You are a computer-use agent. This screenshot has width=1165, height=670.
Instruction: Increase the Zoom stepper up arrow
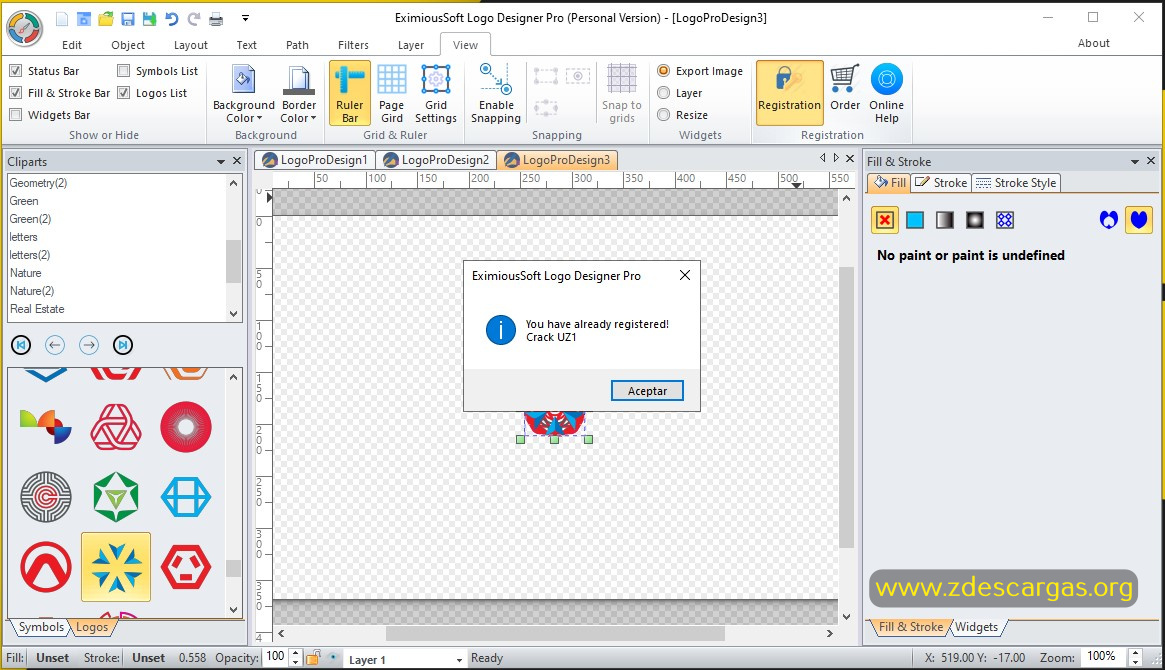[x=1135, y=653]
